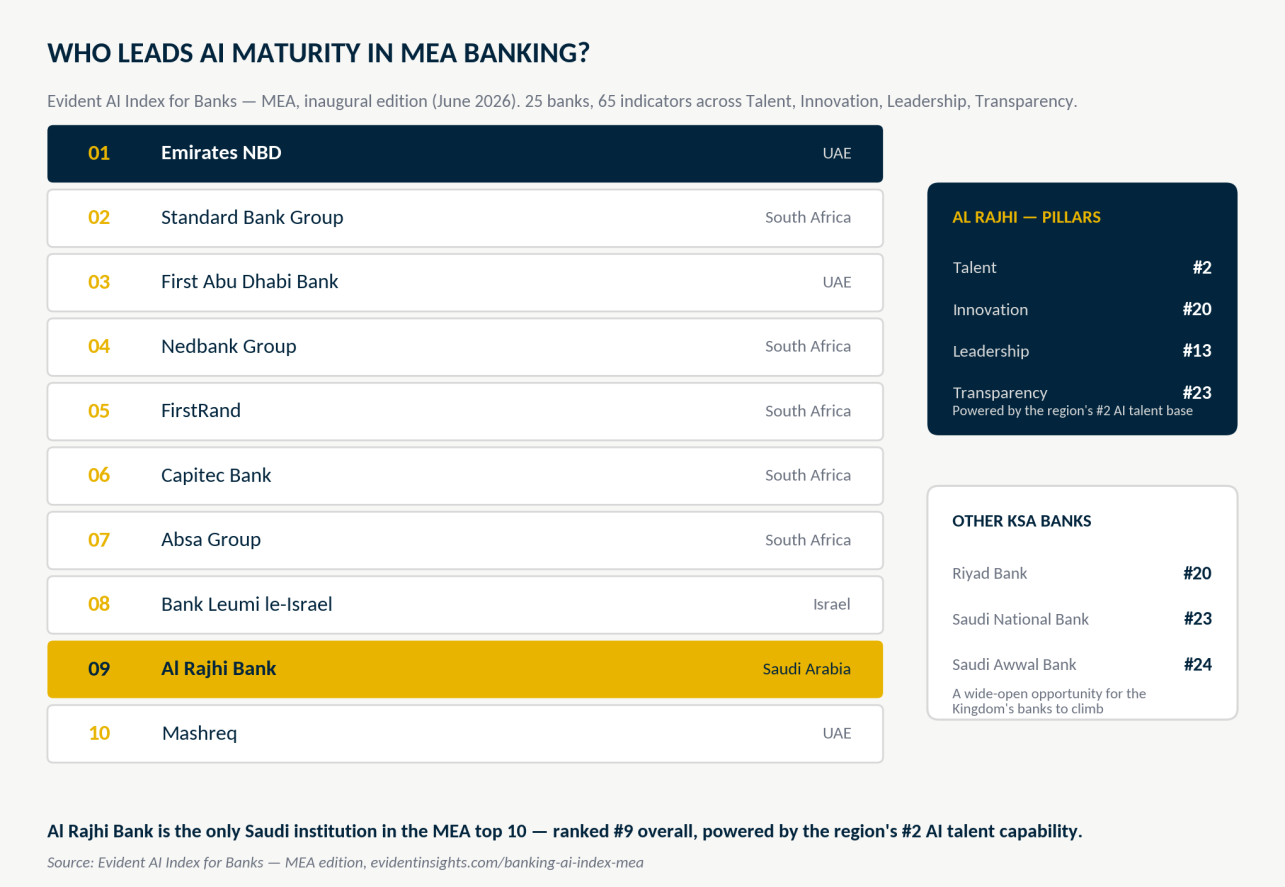This screenshot has height=887, width=1285.
Task: Select the Absa Group row
Action: click(x=465, y=540)
